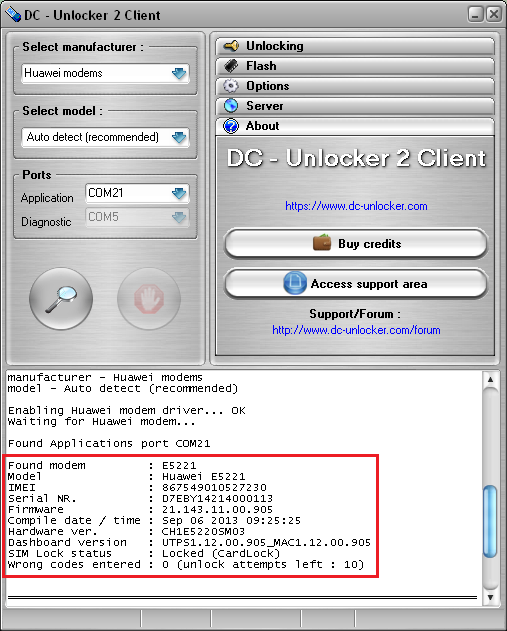Click the red stop hand button
507x631 pixels.
[x=149, y=299]
